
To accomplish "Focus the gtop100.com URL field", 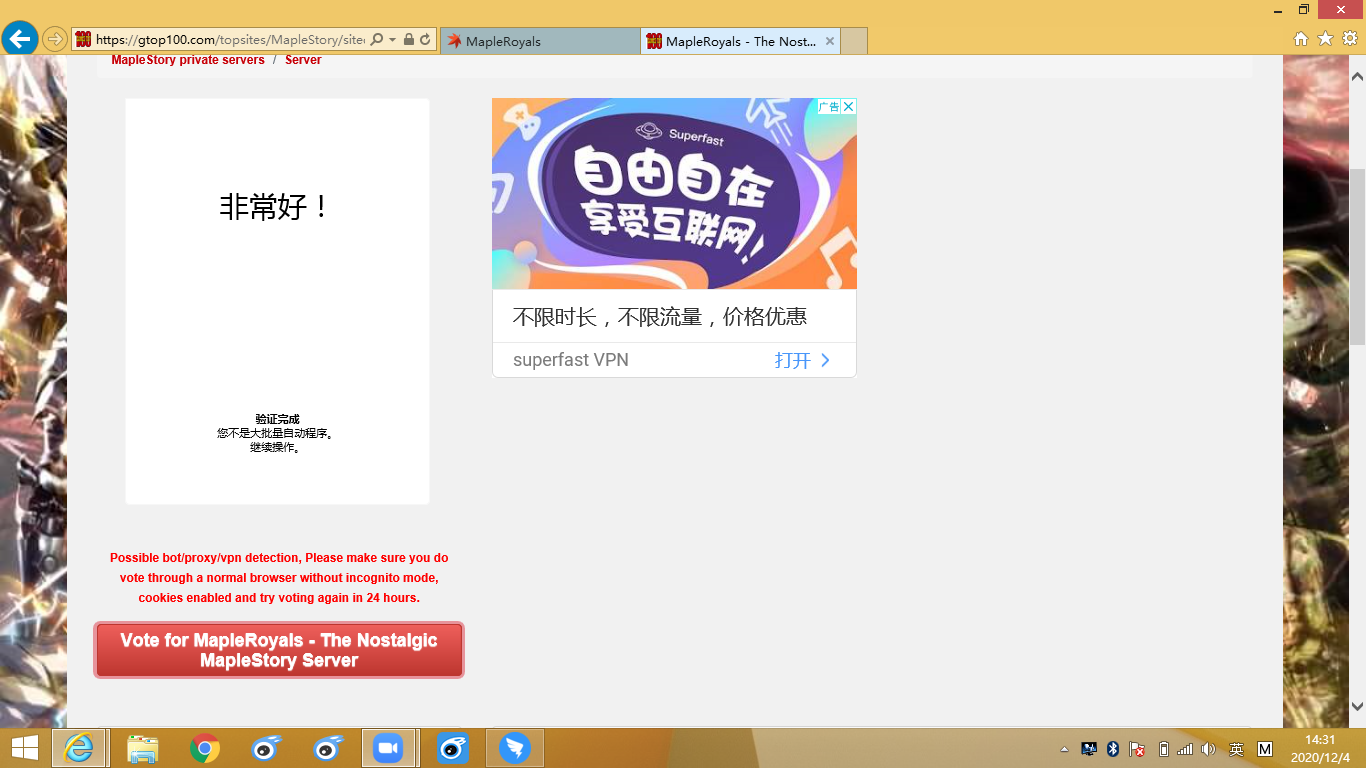I will [x=230, y=40].
